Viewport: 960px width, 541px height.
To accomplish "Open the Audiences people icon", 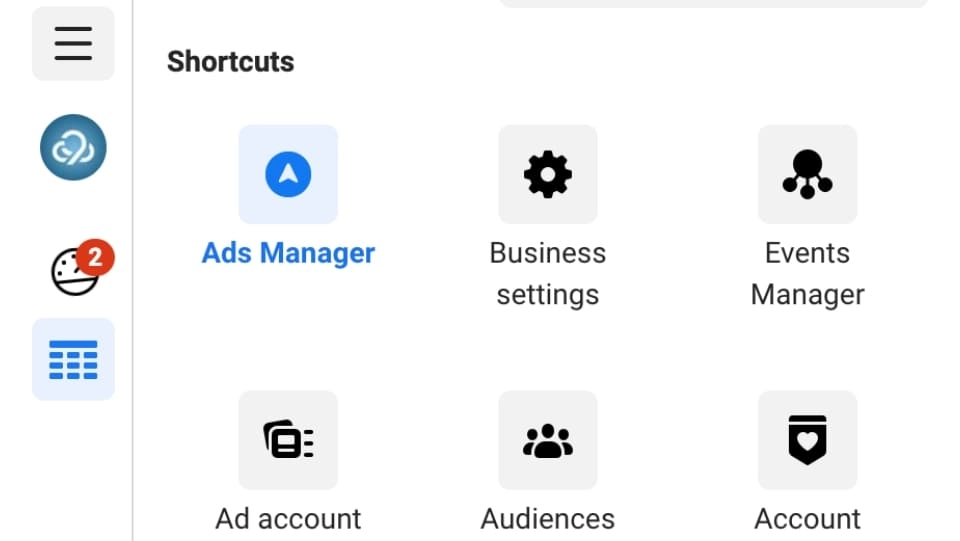I will coord(547,440).
